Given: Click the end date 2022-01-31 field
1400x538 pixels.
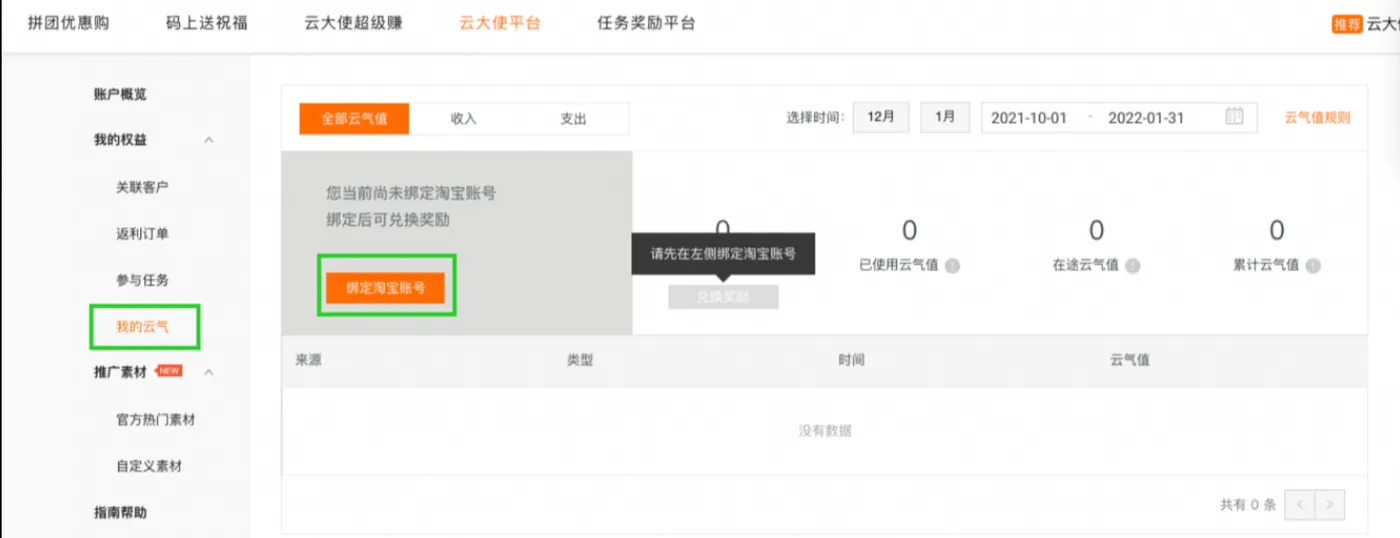Looking at the screenshot, I should [x=1146, y=117].
